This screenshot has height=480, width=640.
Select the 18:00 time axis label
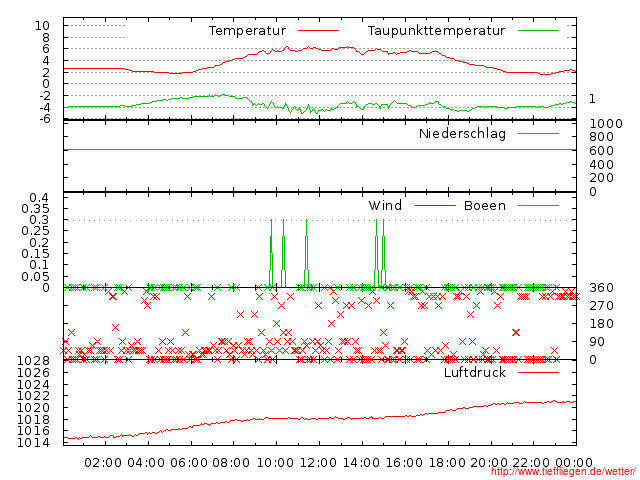(447, 463)
